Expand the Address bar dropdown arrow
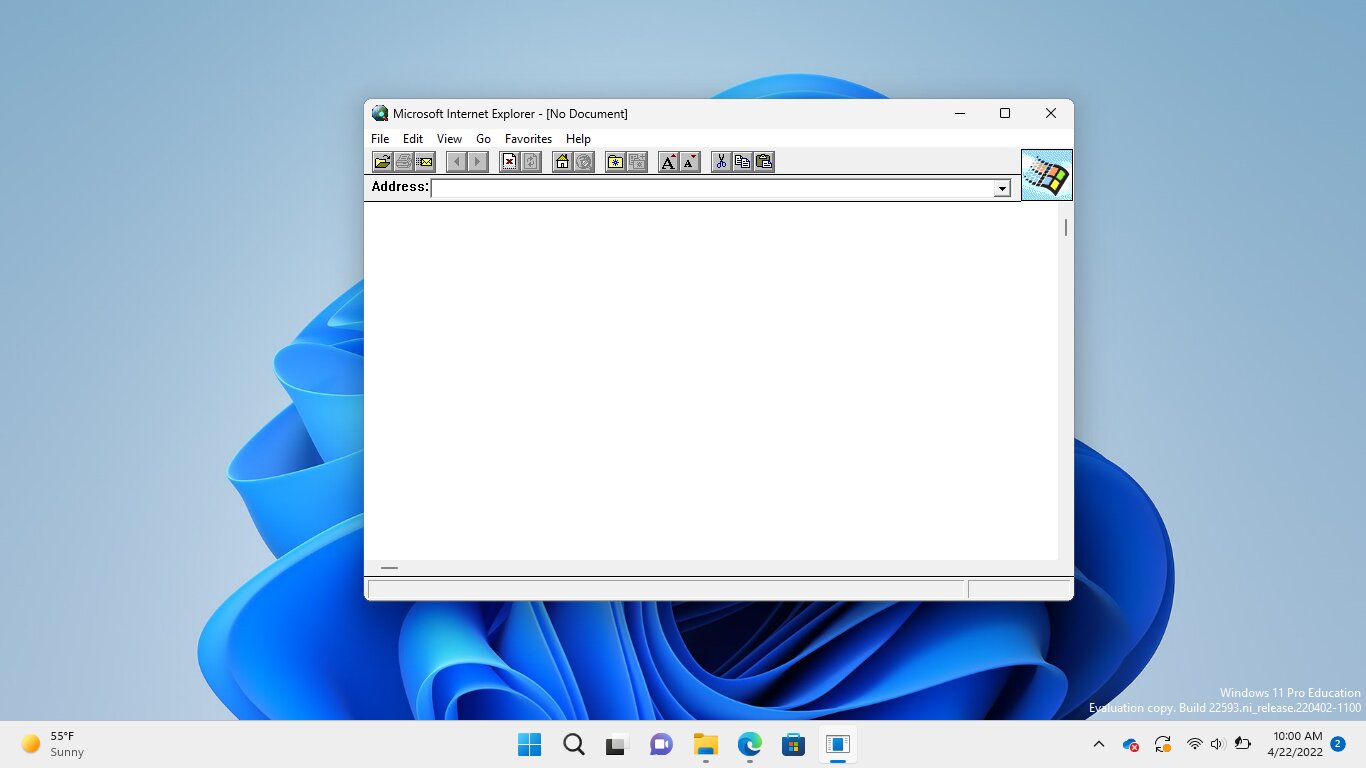Screen dimensions: 1366x768 click(x=1001, y=189)
